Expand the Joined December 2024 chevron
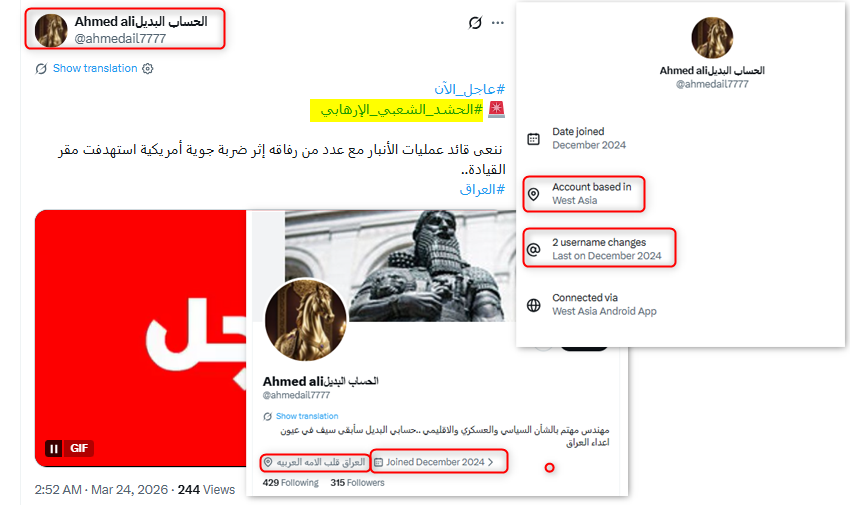This screenshot has height=505, width=850. 491,462
